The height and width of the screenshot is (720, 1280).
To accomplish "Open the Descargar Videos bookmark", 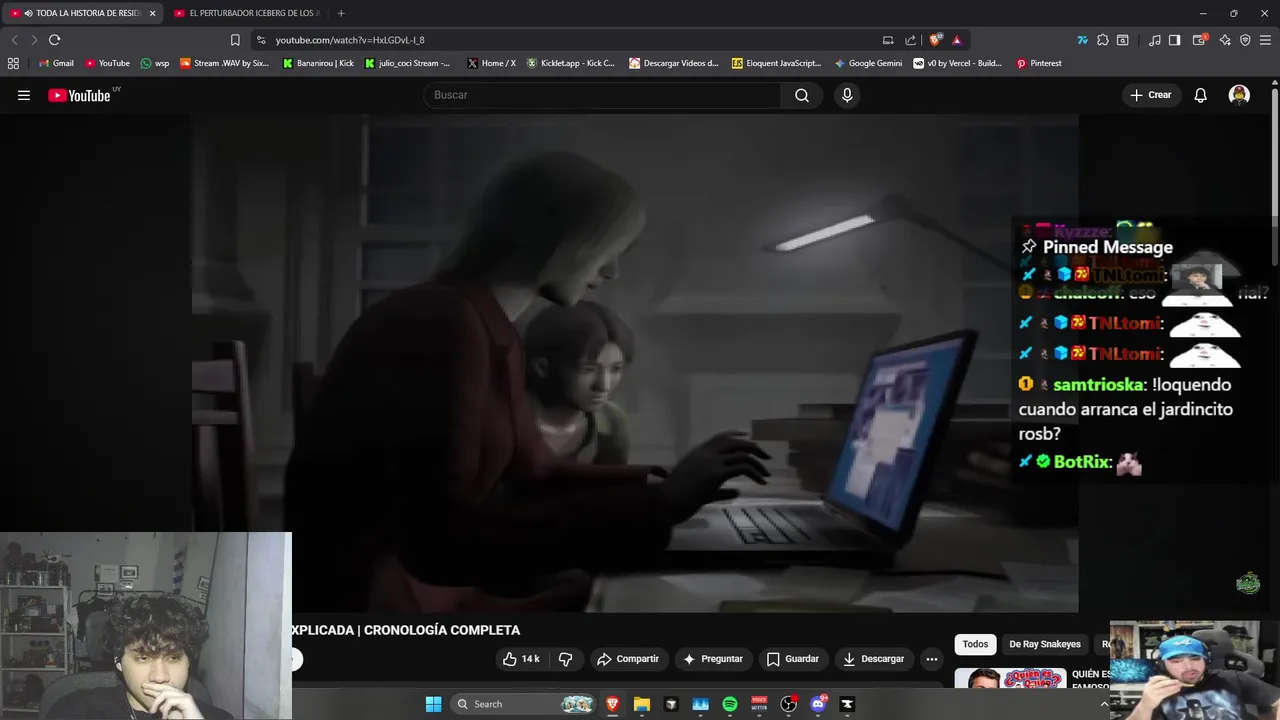I will 673,63.
